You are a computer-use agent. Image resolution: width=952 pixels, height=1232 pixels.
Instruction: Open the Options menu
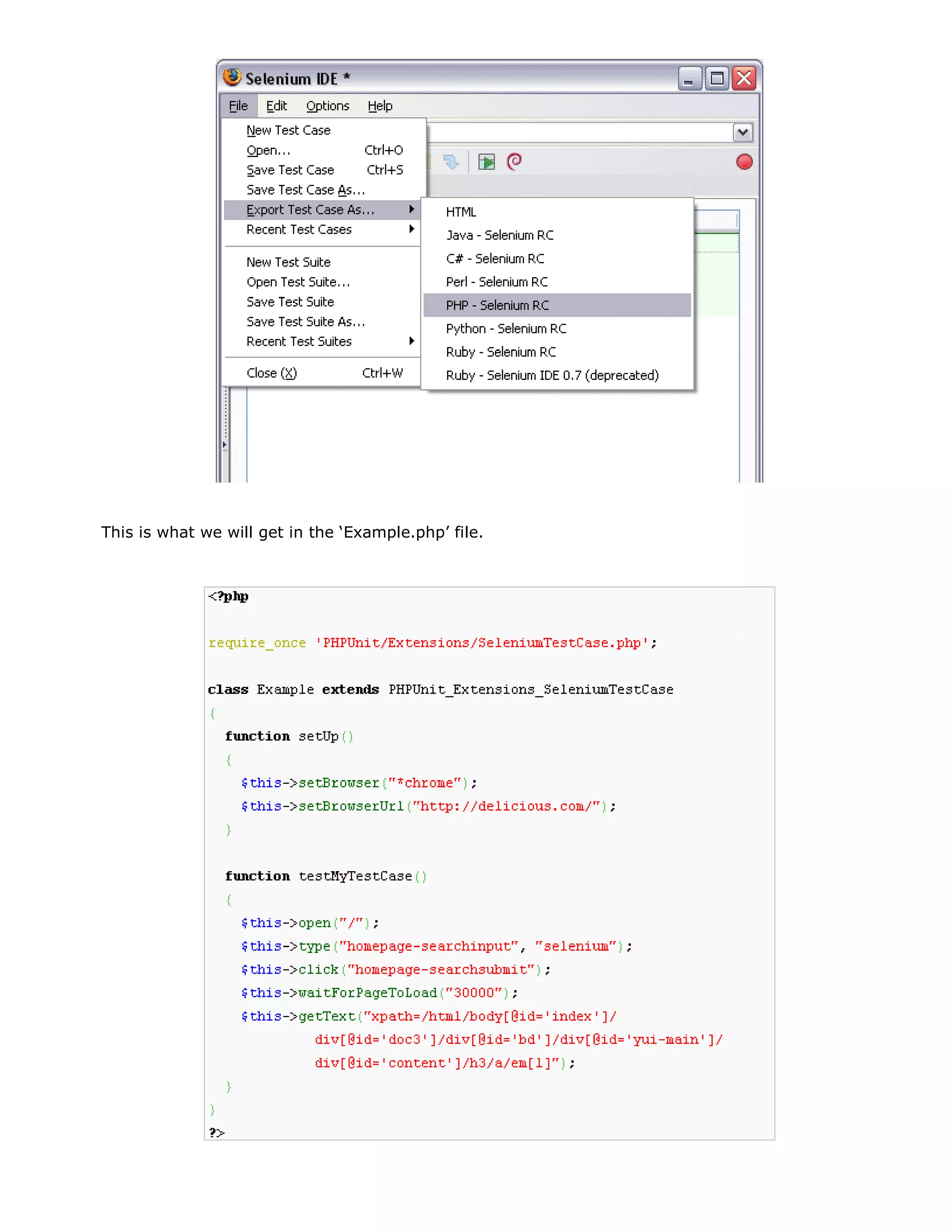click(x=327, y=106)
